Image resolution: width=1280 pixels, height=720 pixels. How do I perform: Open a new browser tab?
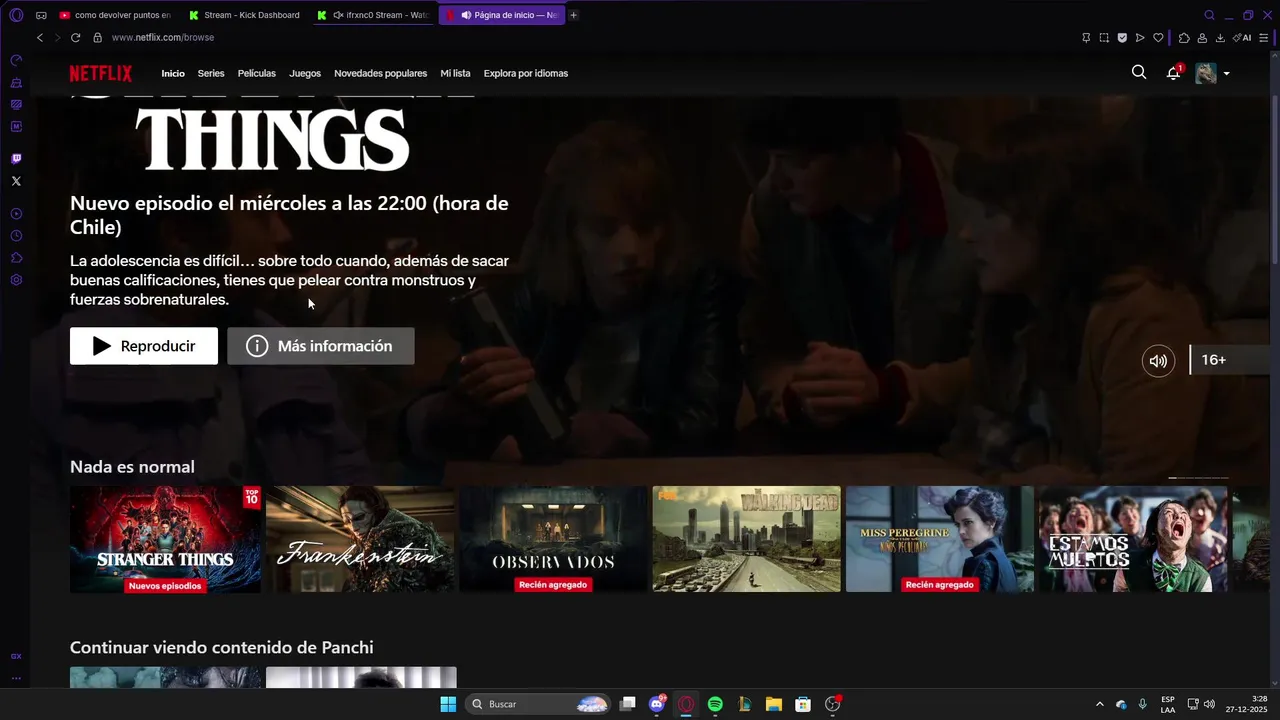(x=573, y=15)
